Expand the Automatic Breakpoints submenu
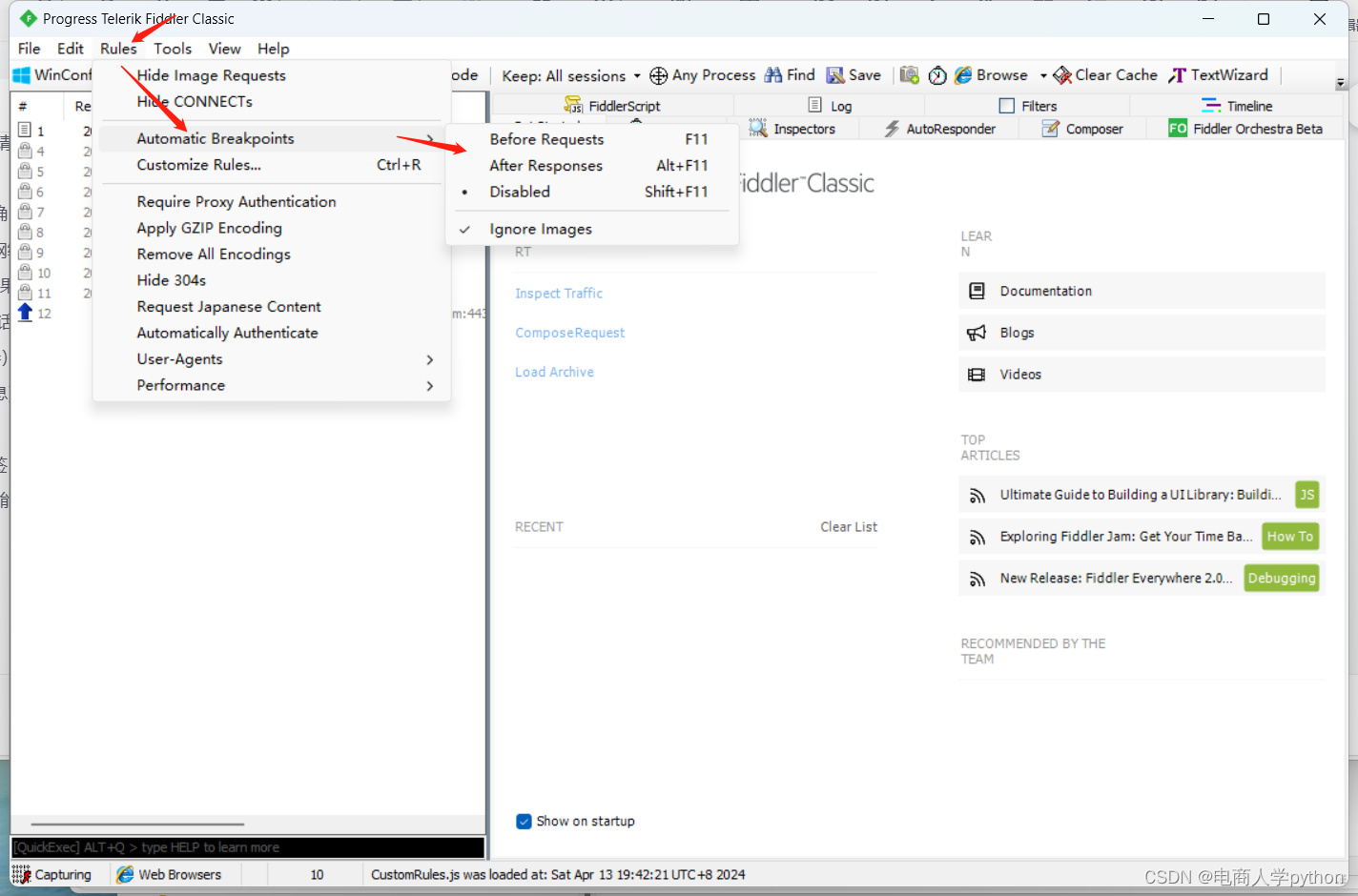The image size is (1358, 896). point(272,138)
